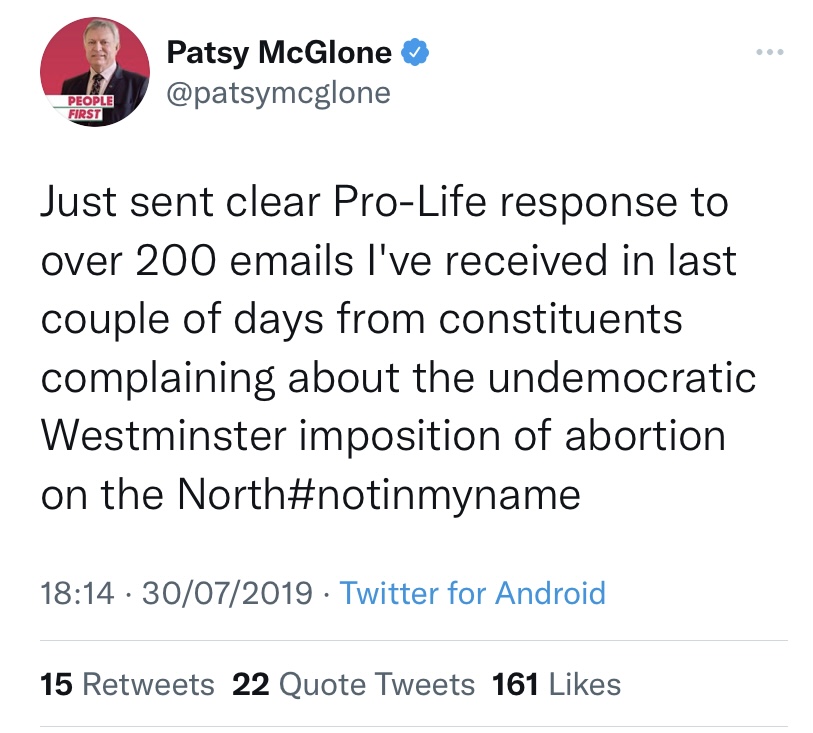View the 22 Quote Tweets list

pyautogui.click(x=353, y=684)
